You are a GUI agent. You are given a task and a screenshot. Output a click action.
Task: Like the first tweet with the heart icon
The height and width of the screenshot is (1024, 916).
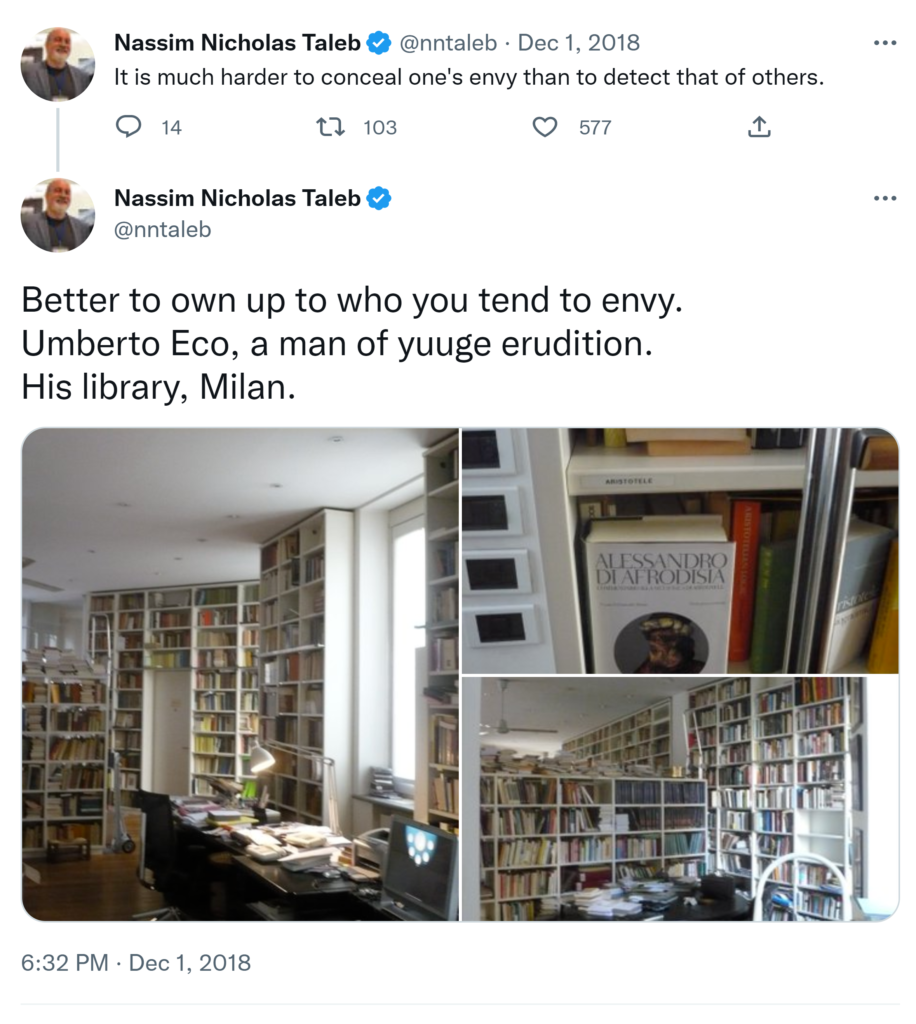pyautogui.click(x=545, y=127)
